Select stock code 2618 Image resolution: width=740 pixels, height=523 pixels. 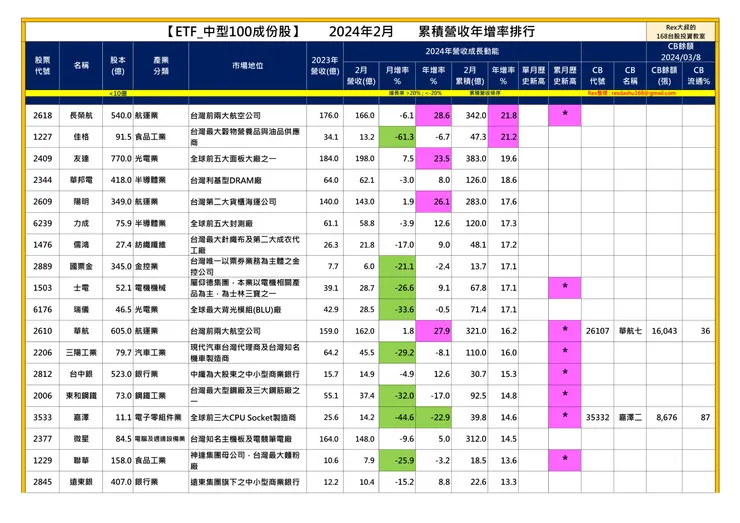pos(42,116)
